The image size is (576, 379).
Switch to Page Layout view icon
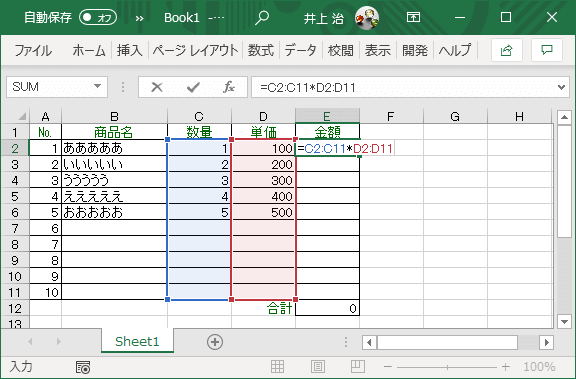point(318,367)
